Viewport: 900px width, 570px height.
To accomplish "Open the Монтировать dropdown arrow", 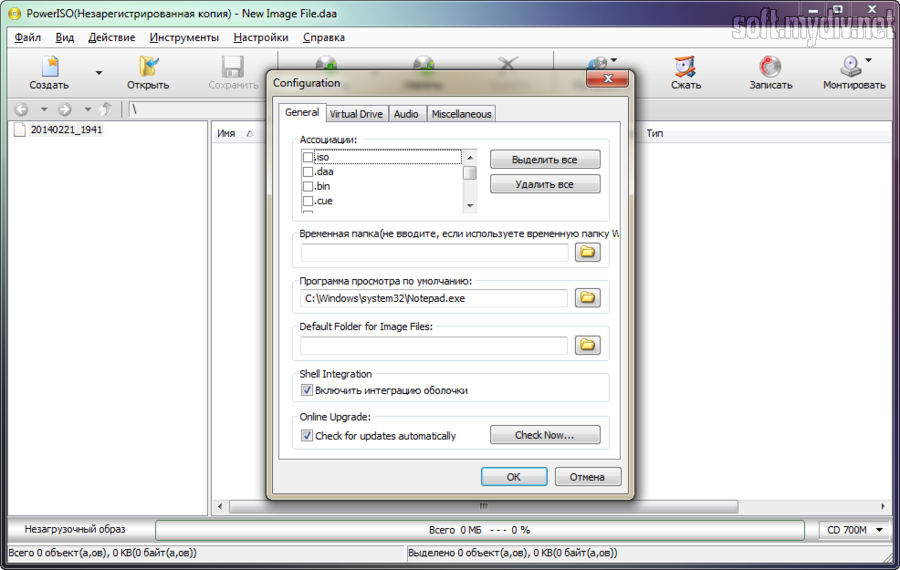I will (x=868, y=60).
